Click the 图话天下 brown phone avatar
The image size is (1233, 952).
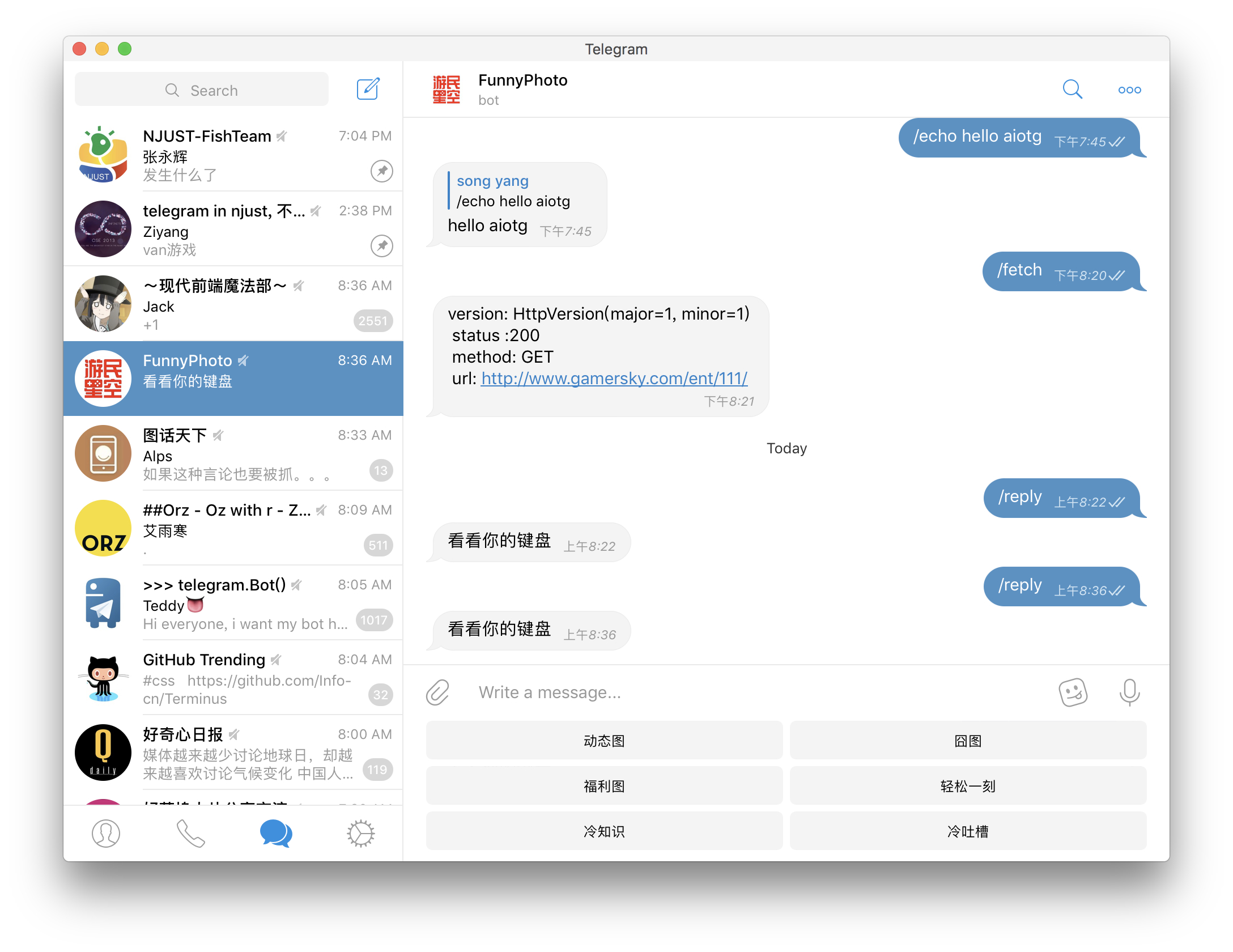pyautogui.click(x=103, y=453)
